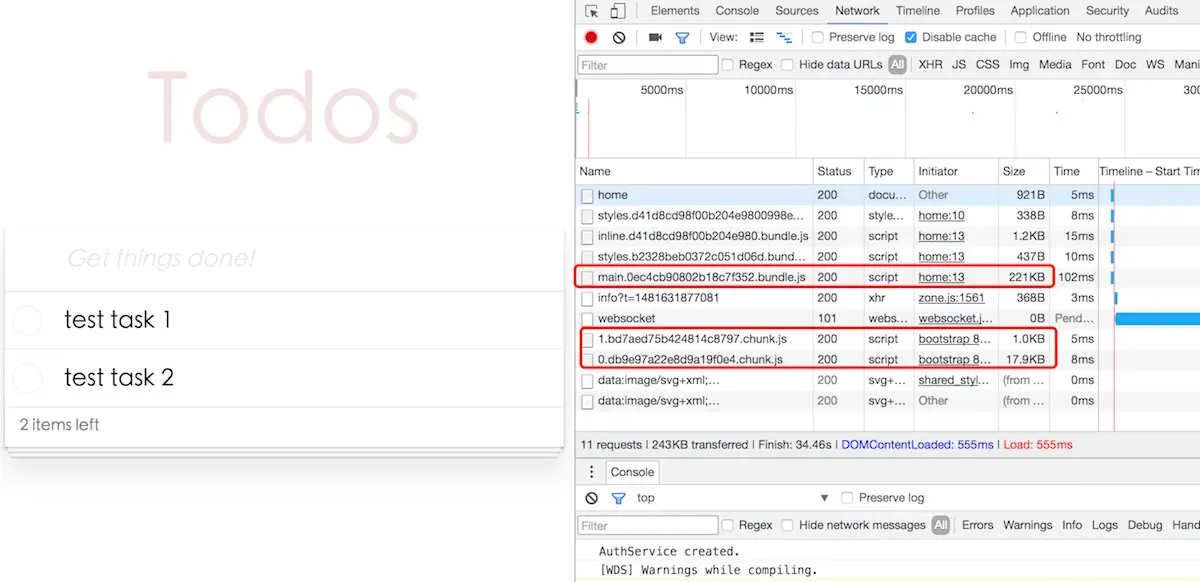Focus the Network filter text field
Image resolution: width=1200 pixels, height=582 pixels.
click(x=648, y=65)
